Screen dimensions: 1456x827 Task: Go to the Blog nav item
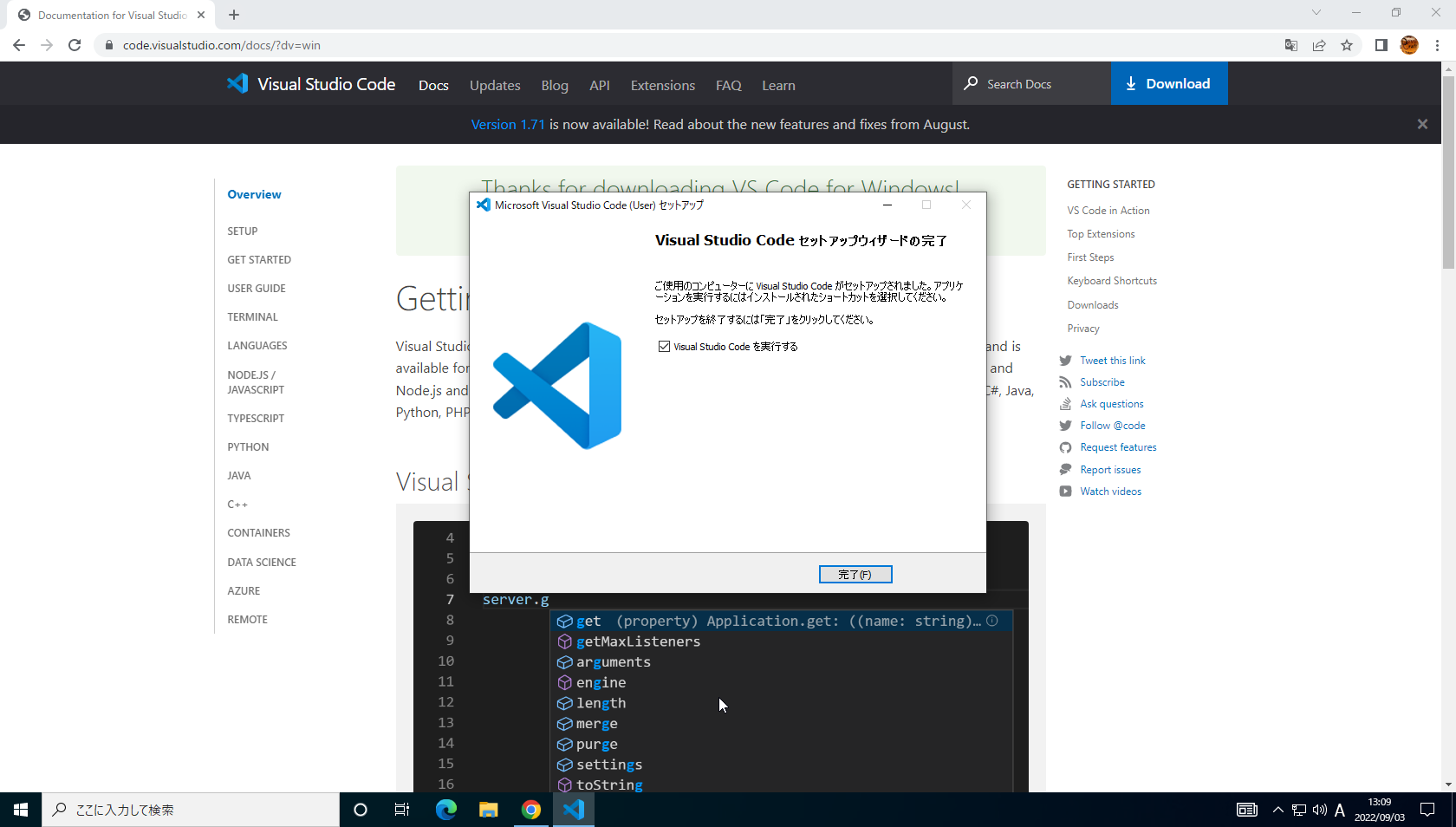coord(555,85)
